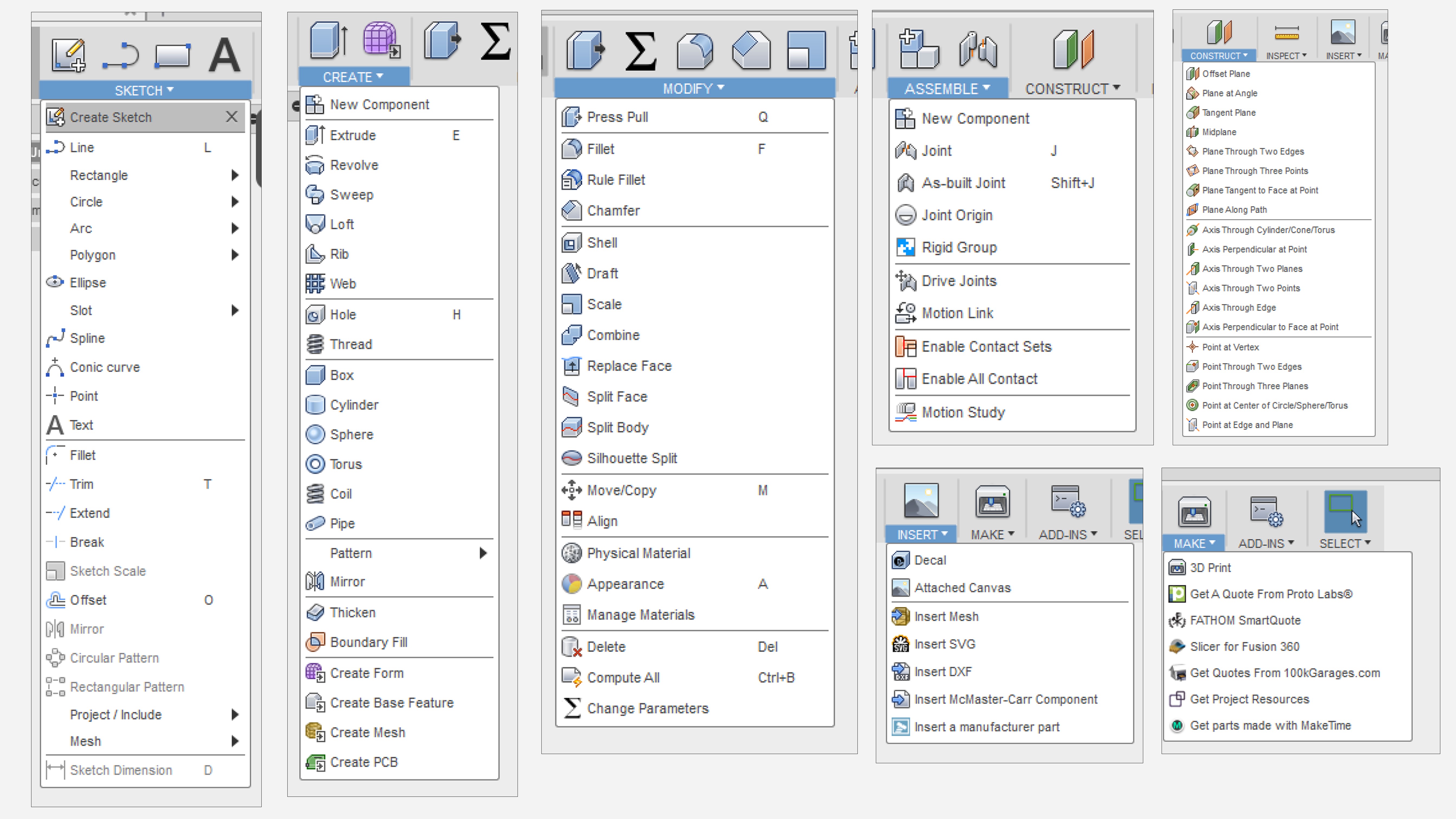Select Press Pull in Modify menu
Viewport: 1456px width, 819px height.
point(617,117)
